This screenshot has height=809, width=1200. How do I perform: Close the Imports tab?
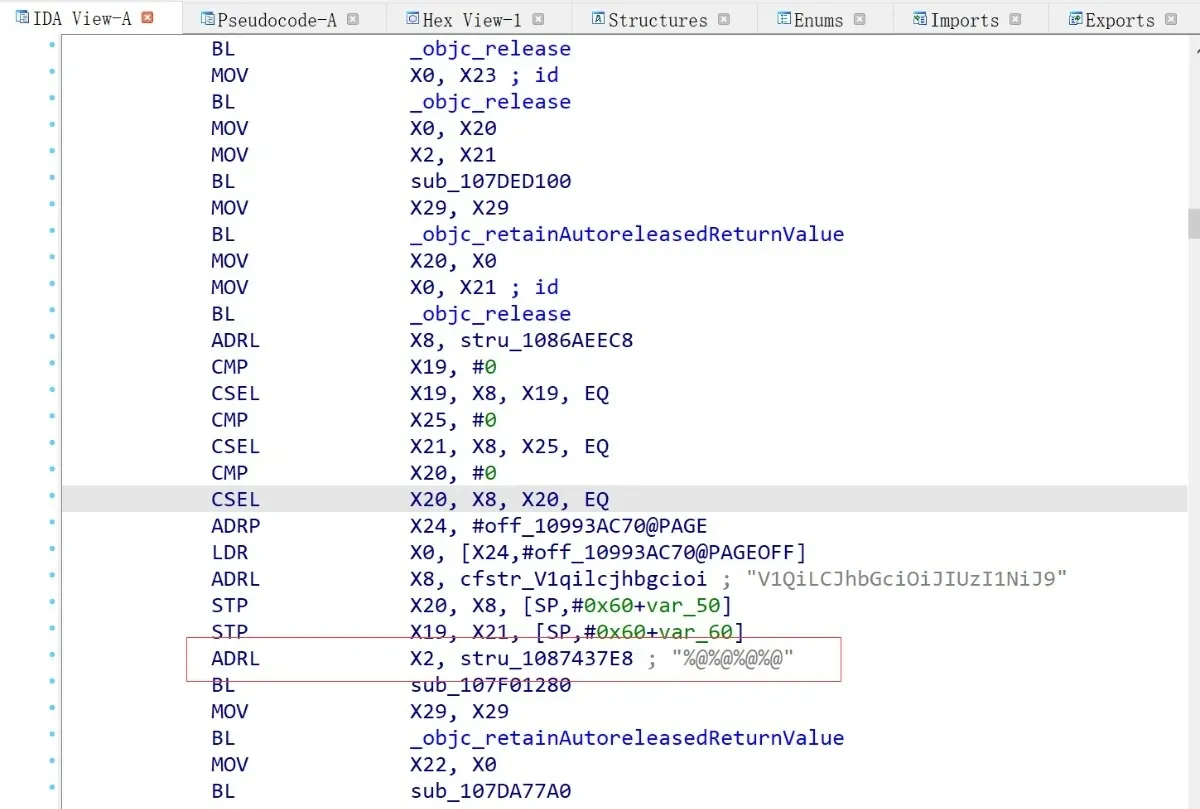1015,19
